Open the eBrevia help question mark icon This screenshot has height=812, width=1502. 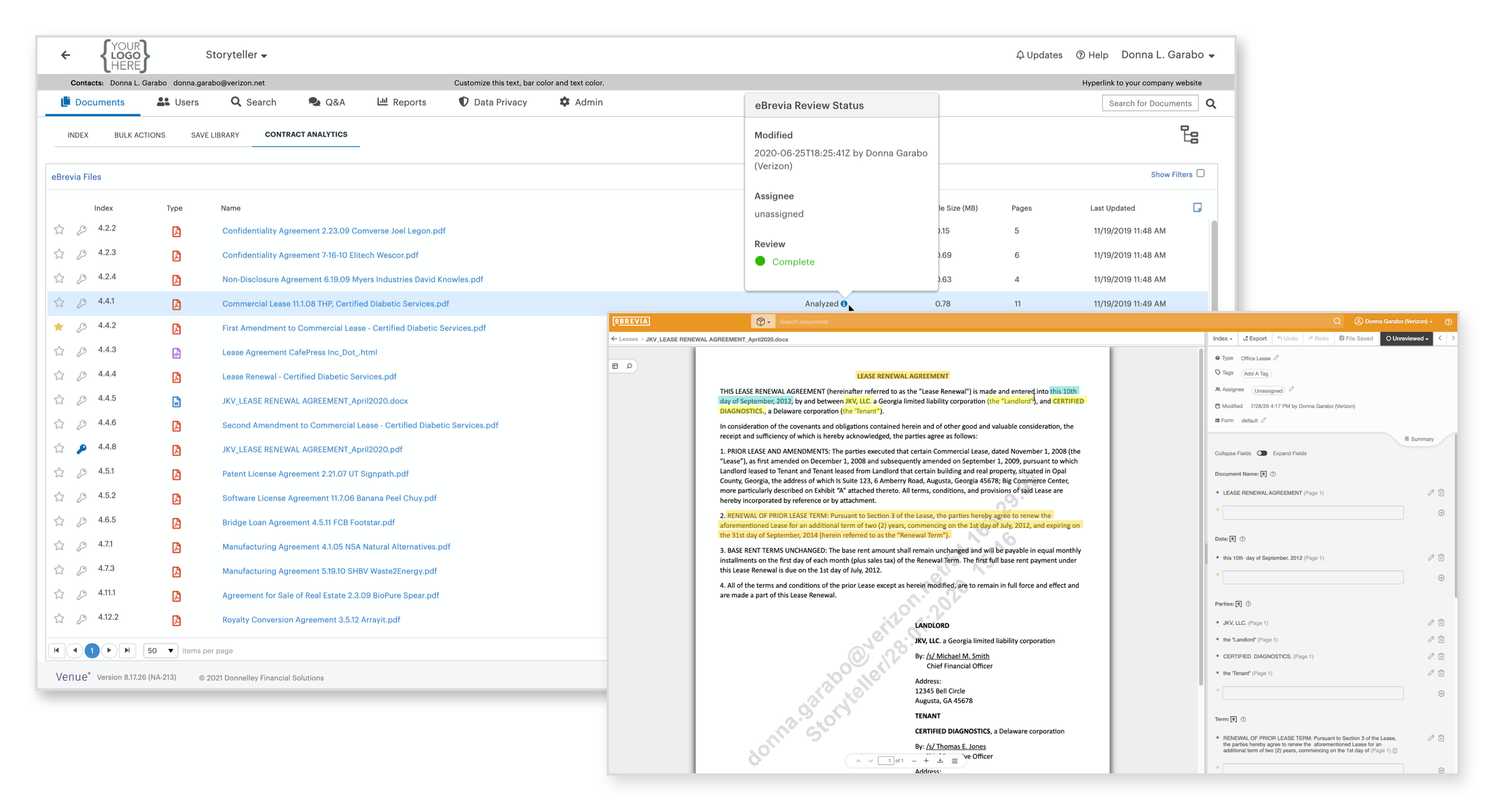click(x=1448, y=322)
